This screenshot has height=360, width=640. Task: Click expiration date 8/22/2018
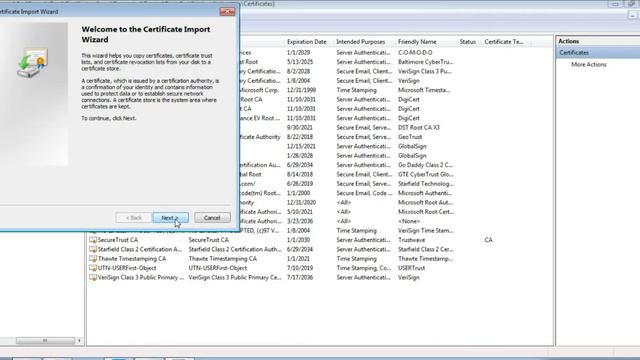click(x=300, y=137)
